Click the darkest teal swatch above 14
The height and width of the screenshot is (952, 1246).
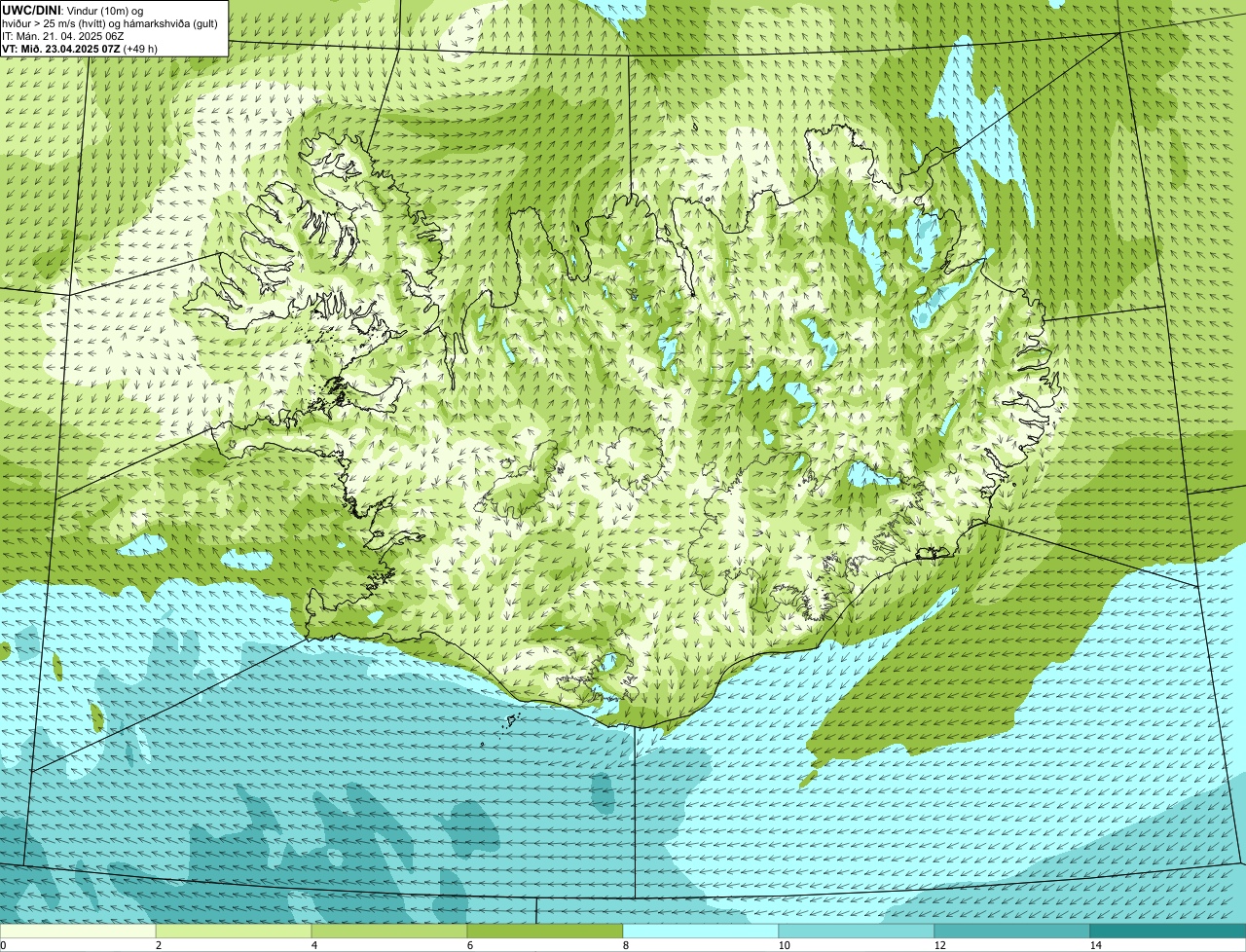click(1168, 931)
